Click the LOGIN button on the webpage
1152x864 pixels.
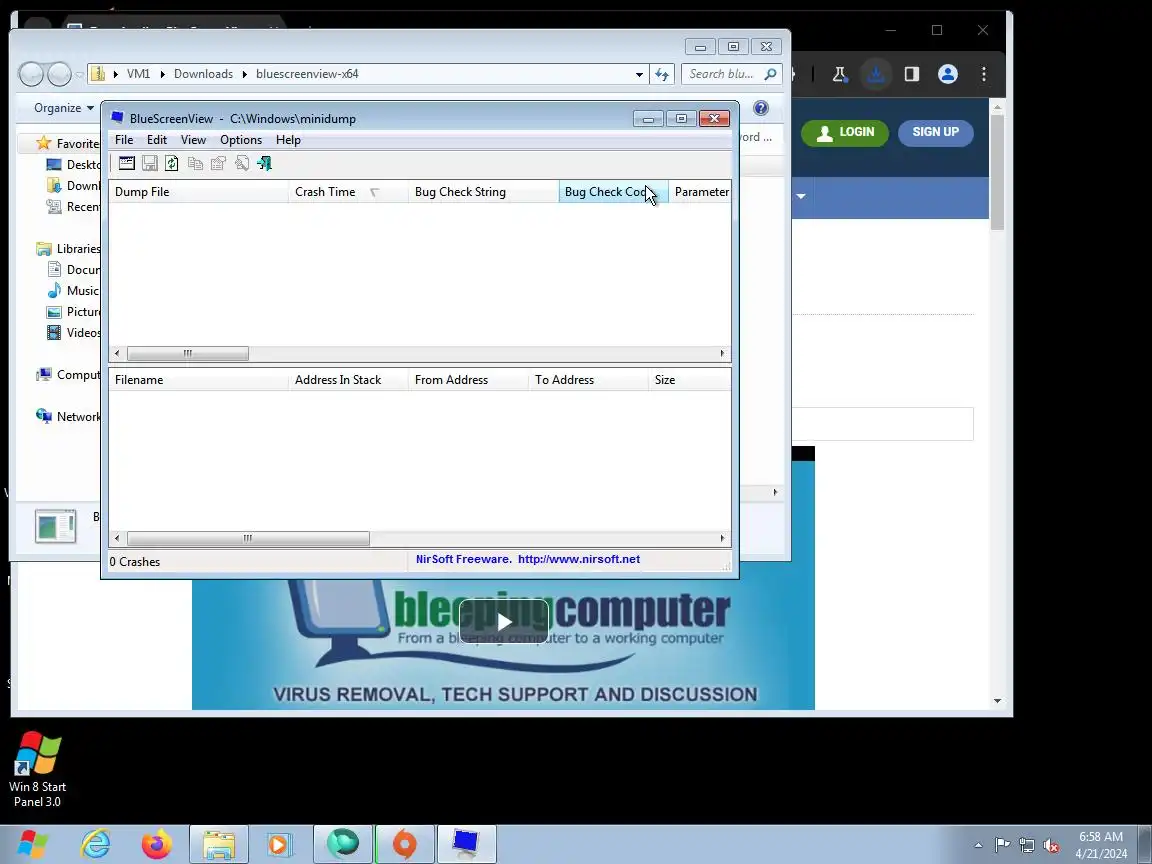(844, 132)
